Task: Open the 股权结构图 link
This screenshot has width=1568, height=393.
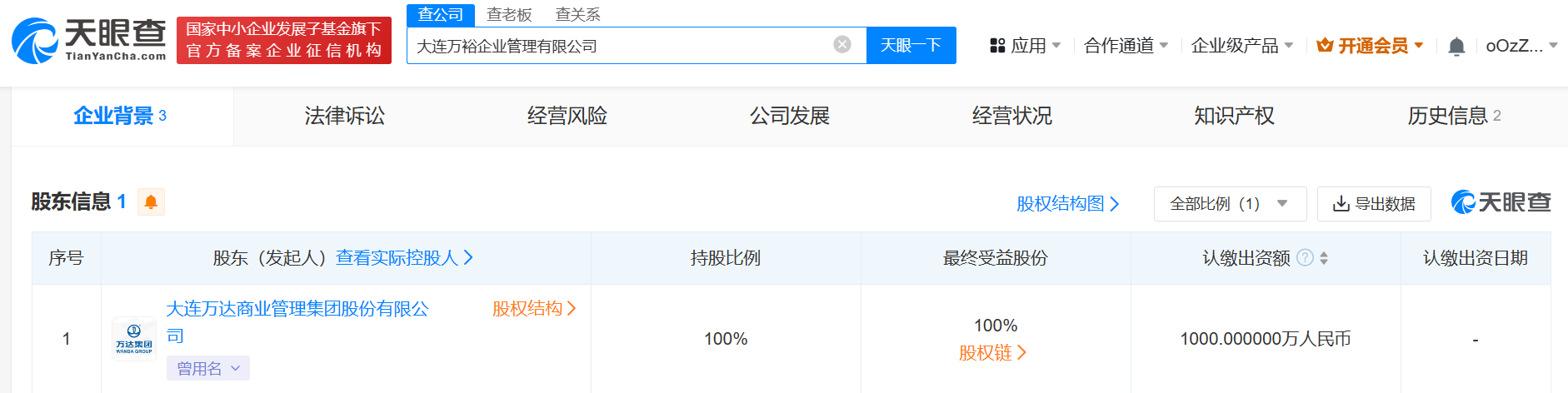Action: point(1067,204)
